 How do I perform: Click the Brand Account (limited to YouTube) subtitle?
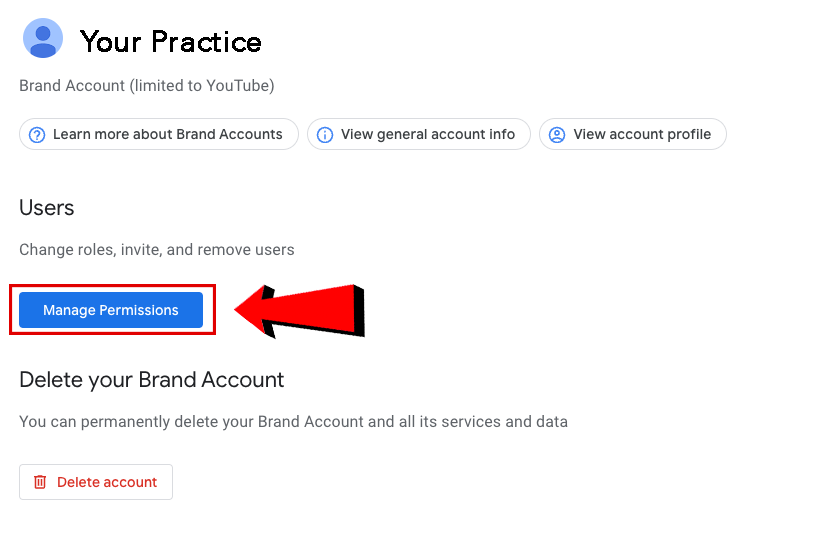point(147,86)
